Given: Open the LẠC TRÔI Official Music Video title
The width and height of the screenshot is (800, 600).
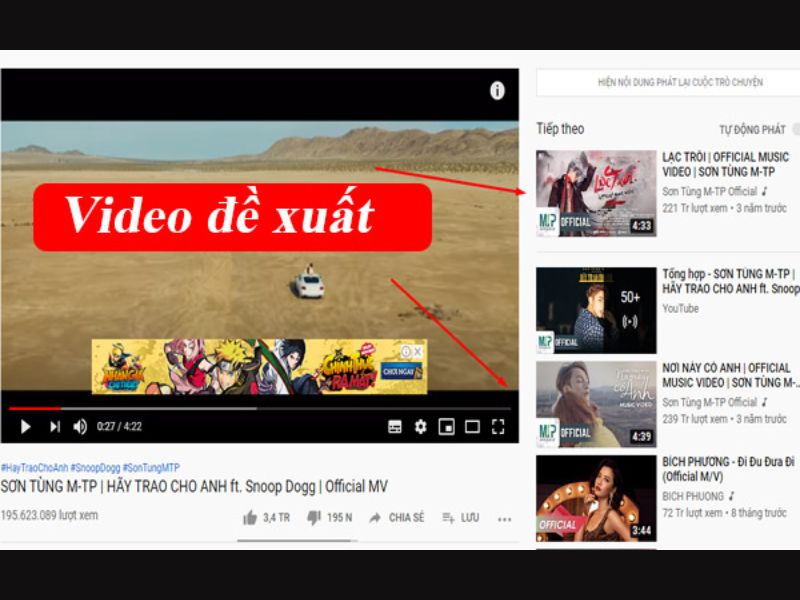Looking at the screenshot, I should [725, 164].
